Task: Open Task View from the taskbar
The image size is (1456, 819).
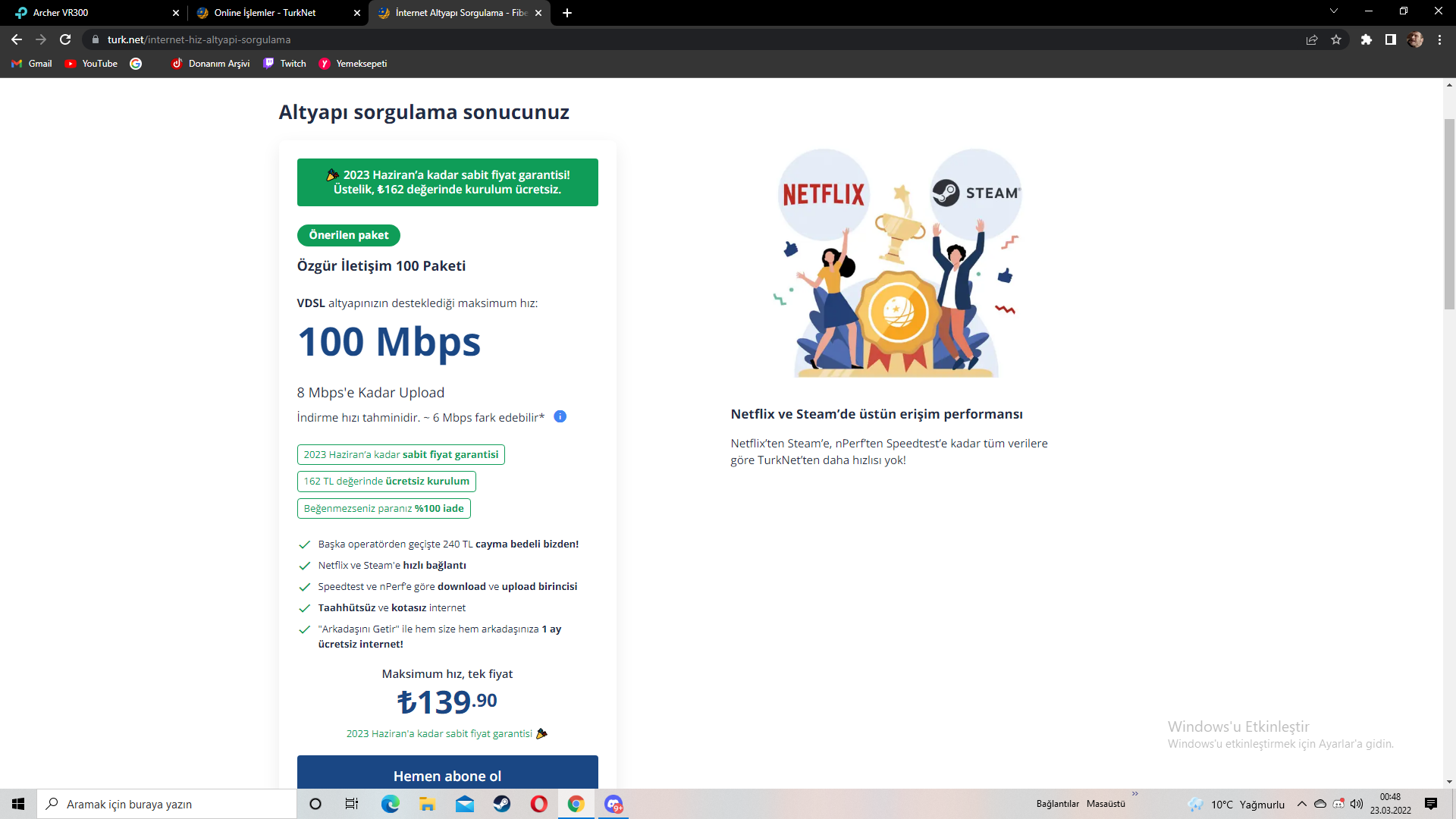Action: click(351, 804)
